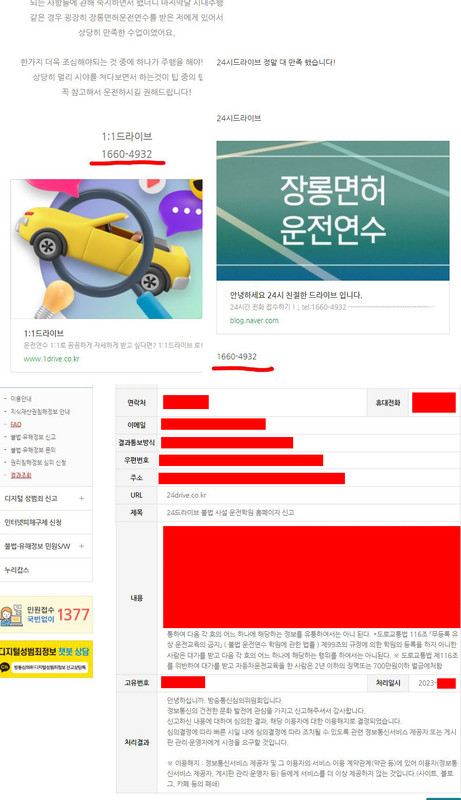The image size is (461, 800).
Task: Click the 민원접수 1377 banner icon
Action: [11, 615]
